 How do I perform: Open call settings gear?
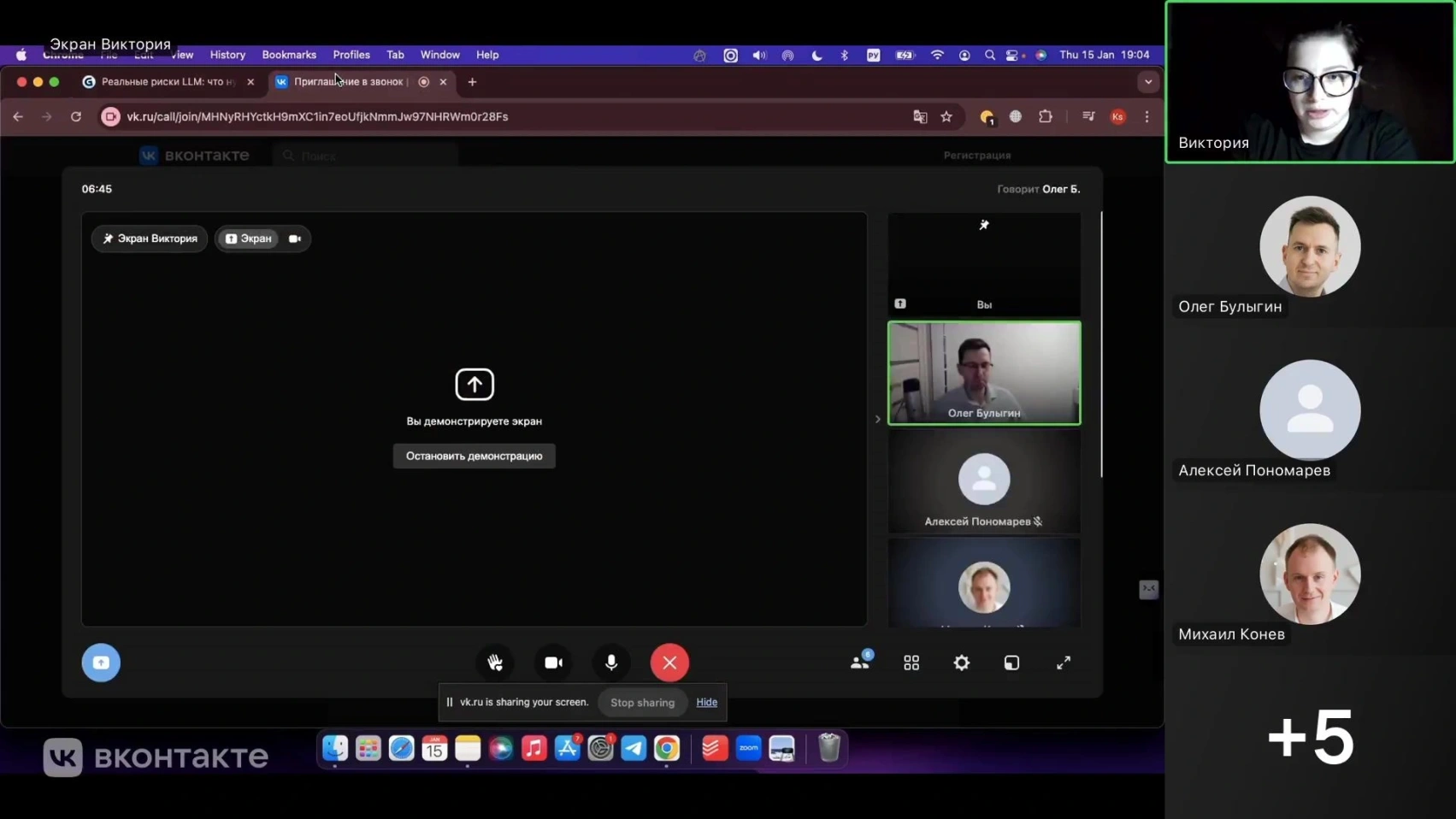(x=962, y=663)
